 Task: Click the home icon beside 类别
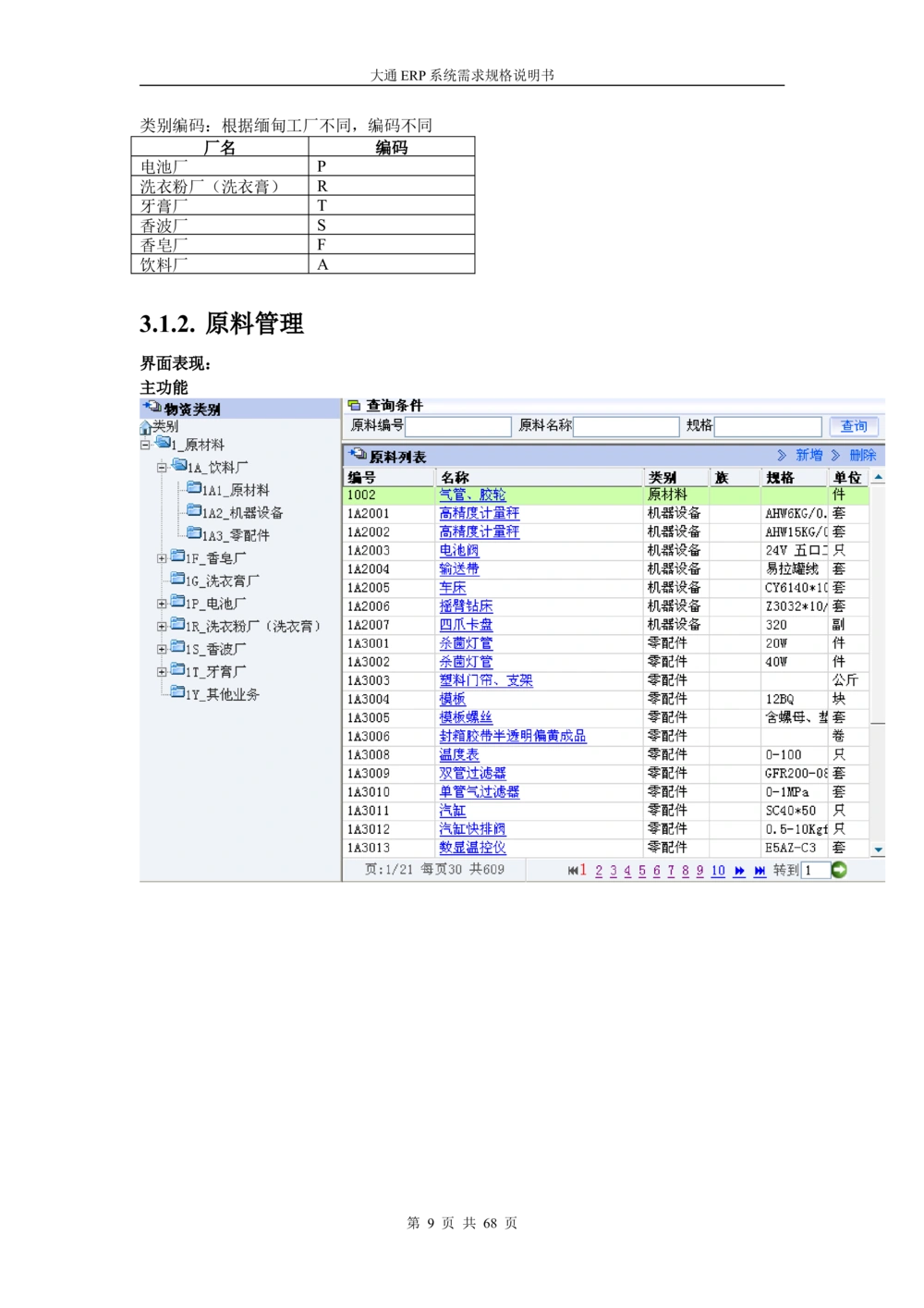coord(145,428)
